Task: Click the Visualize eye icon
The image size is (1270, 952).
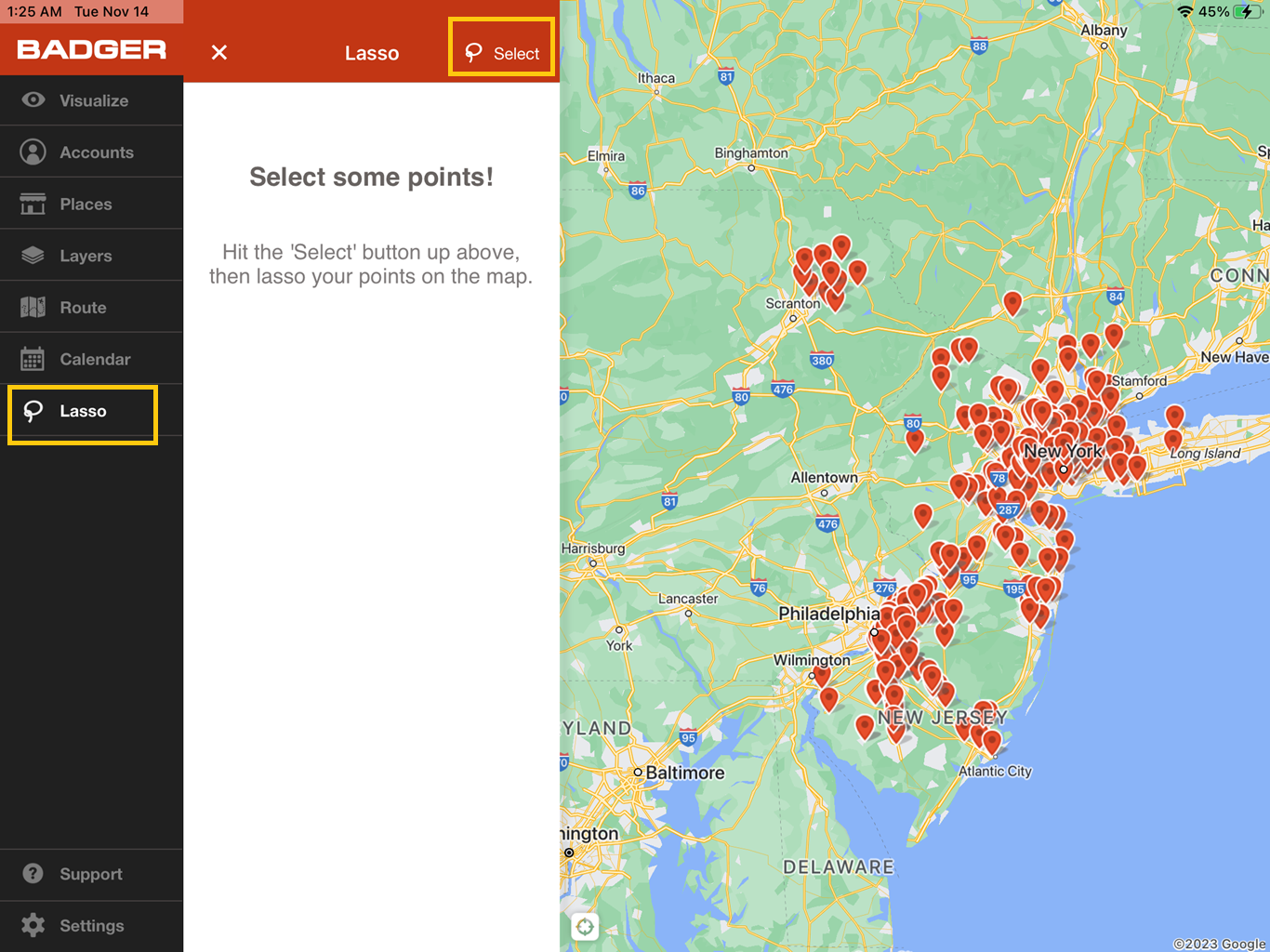Action: [x=33, y=100]
